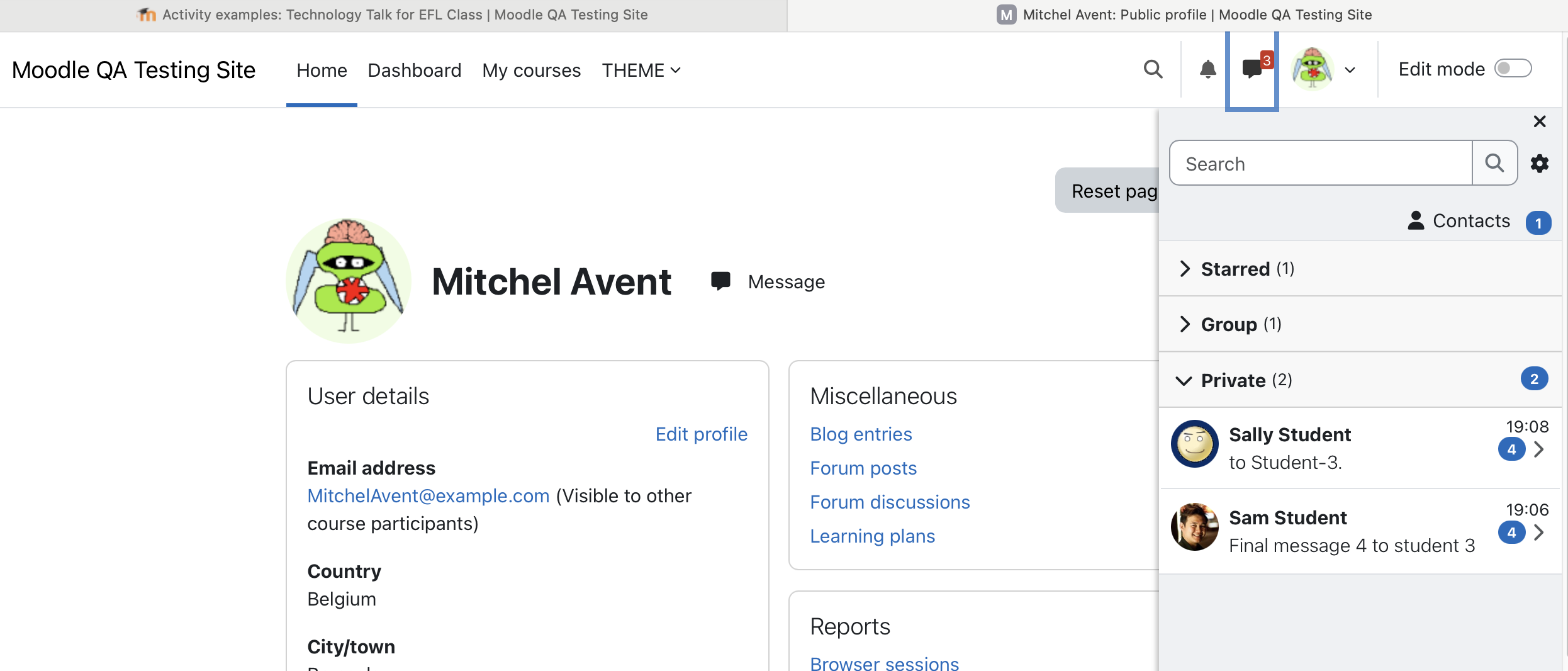Click the message search input field
Image resolution: width=1568 pixels, height=671 pixels.
(1320, 164)
